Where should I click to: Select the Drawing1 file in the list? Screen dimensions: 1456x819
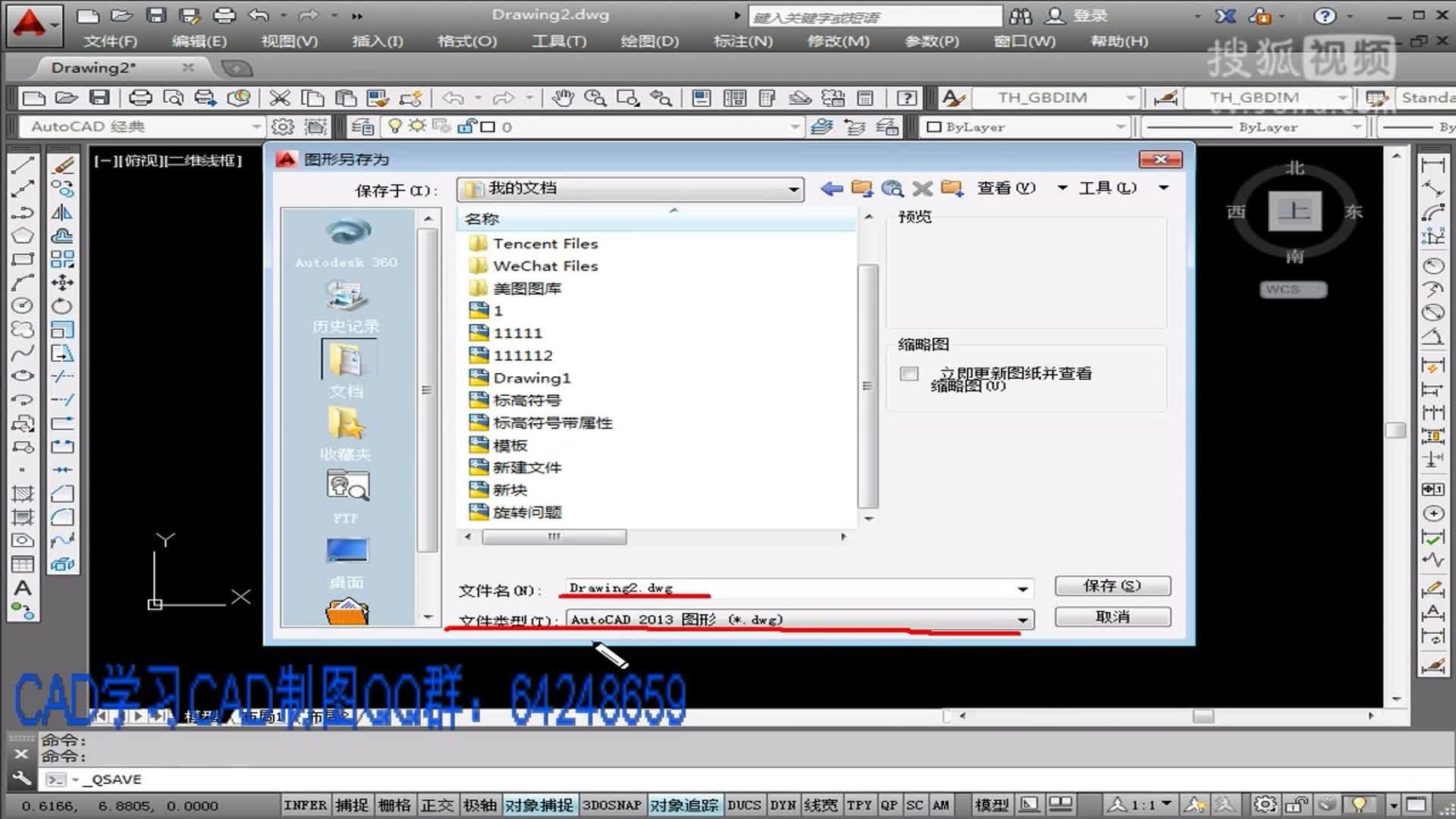click(531, 378)
